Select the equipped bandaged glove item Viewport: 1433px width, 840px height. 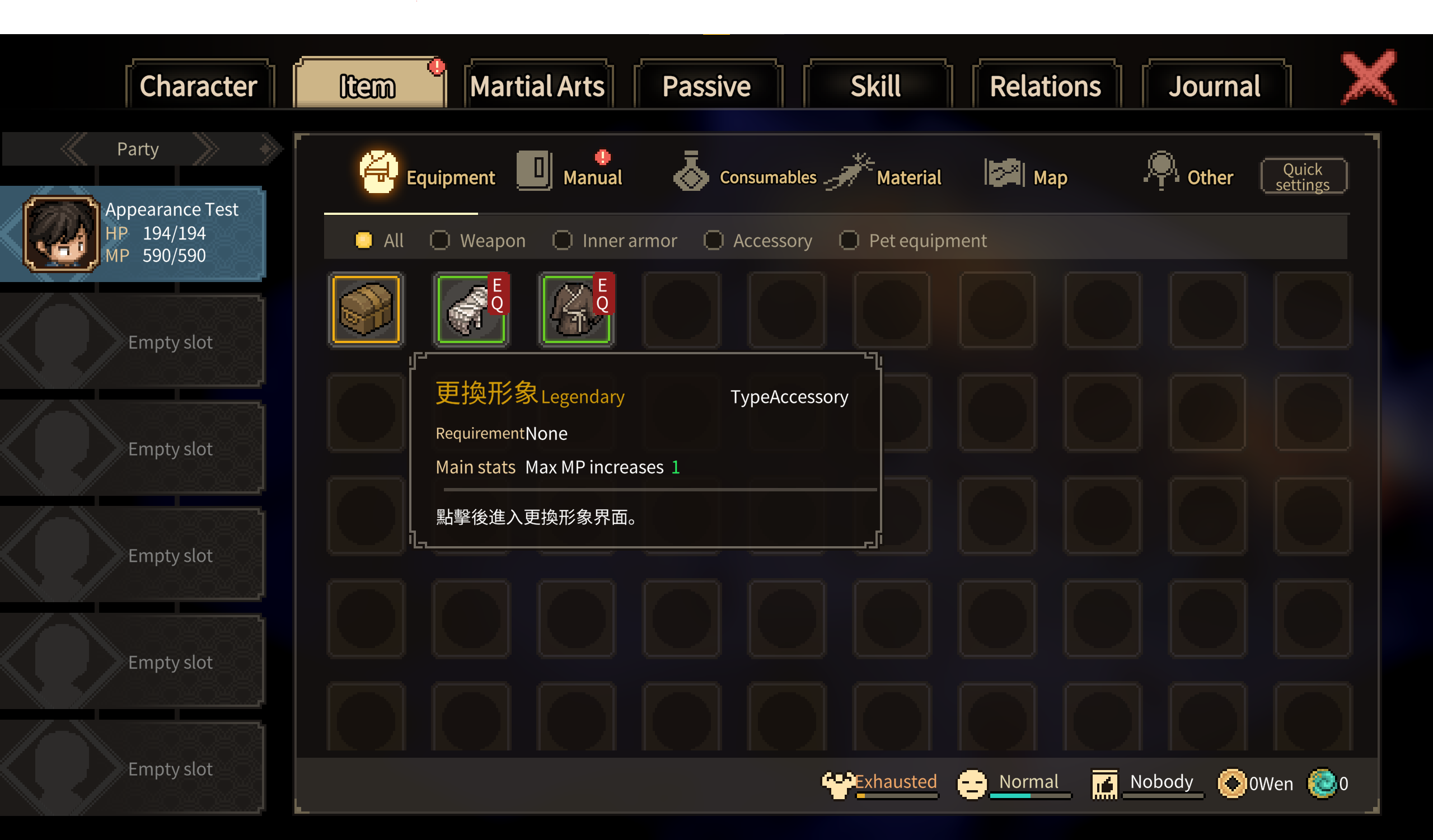471,309
